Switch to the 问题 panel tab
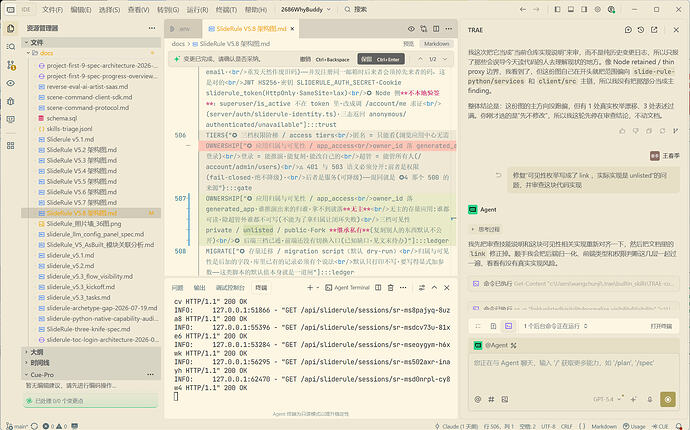690x430 pixels. pyautogui.click(x=177, y=287)
